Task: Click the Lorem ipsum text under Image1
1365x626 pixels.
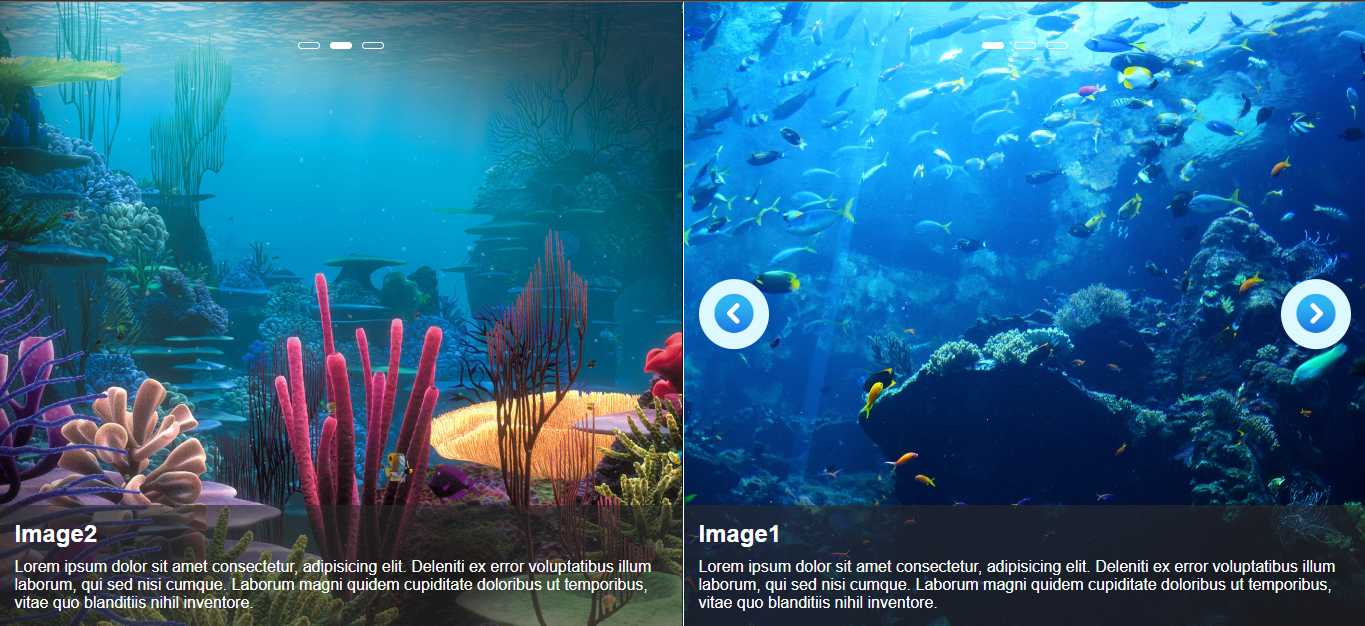Action: click(x=1017, y=585)
